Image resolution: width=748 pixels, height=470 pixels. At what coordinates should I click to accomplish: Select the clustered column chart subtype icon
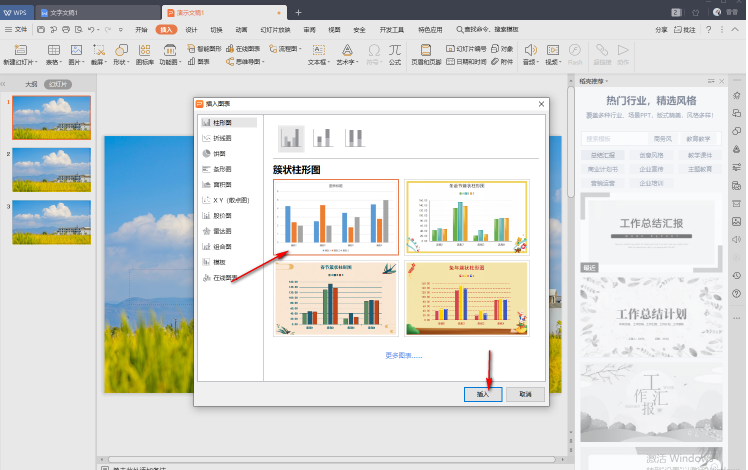coord(291,137)
